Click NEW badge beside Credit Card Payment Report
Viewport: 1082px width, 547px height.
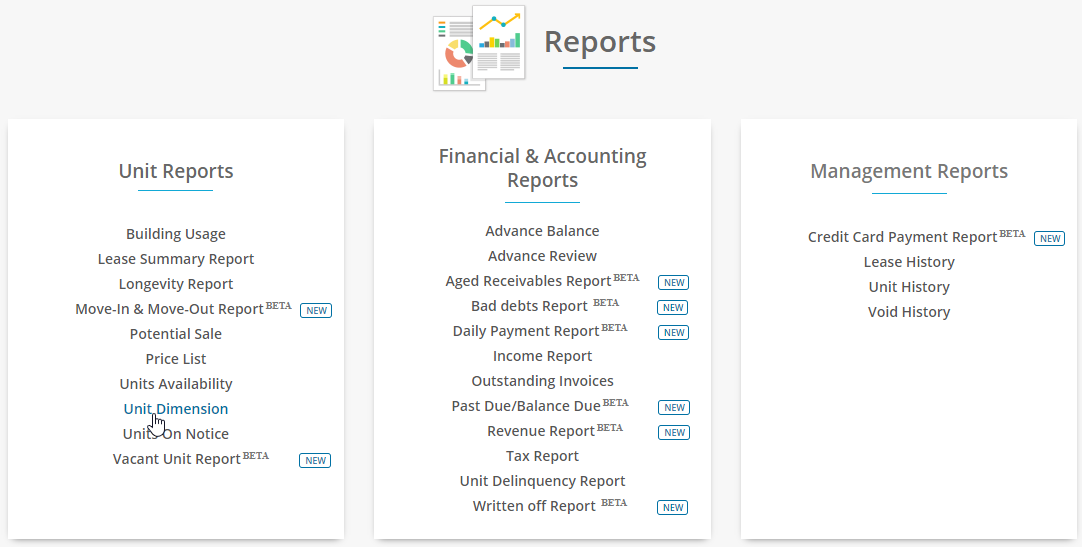point(1049,238)
